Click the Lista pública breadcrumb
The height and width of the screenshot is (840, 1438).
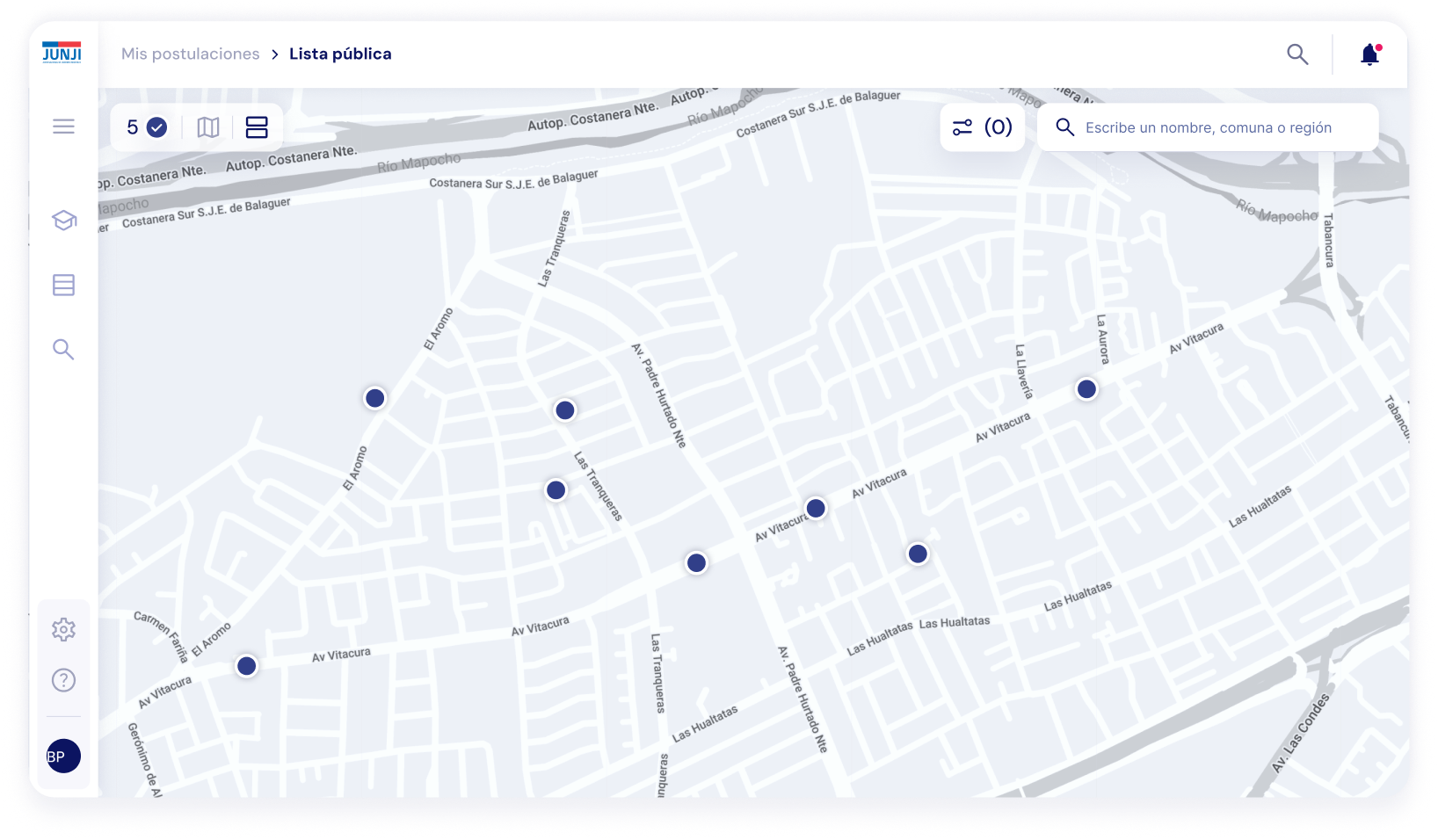pos(340,54)
